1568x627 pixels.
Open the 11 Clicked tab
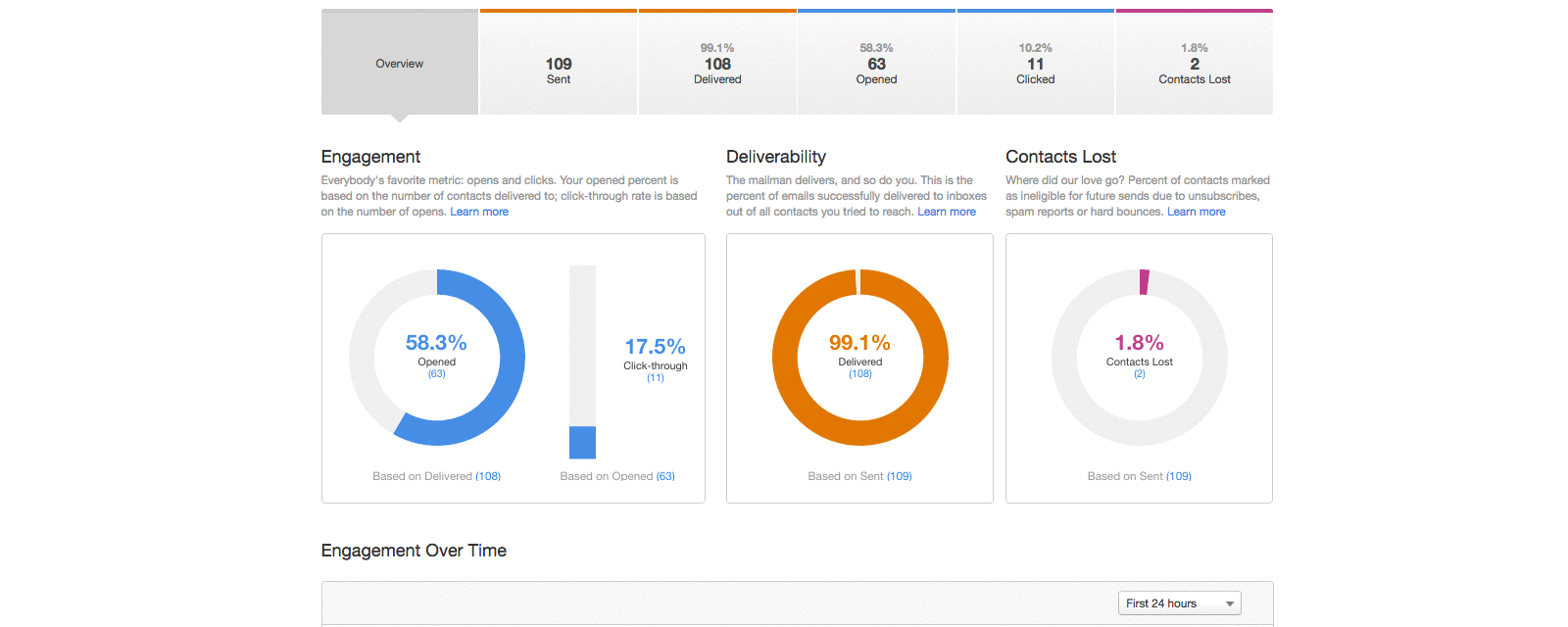click(x=1036, y=63)
